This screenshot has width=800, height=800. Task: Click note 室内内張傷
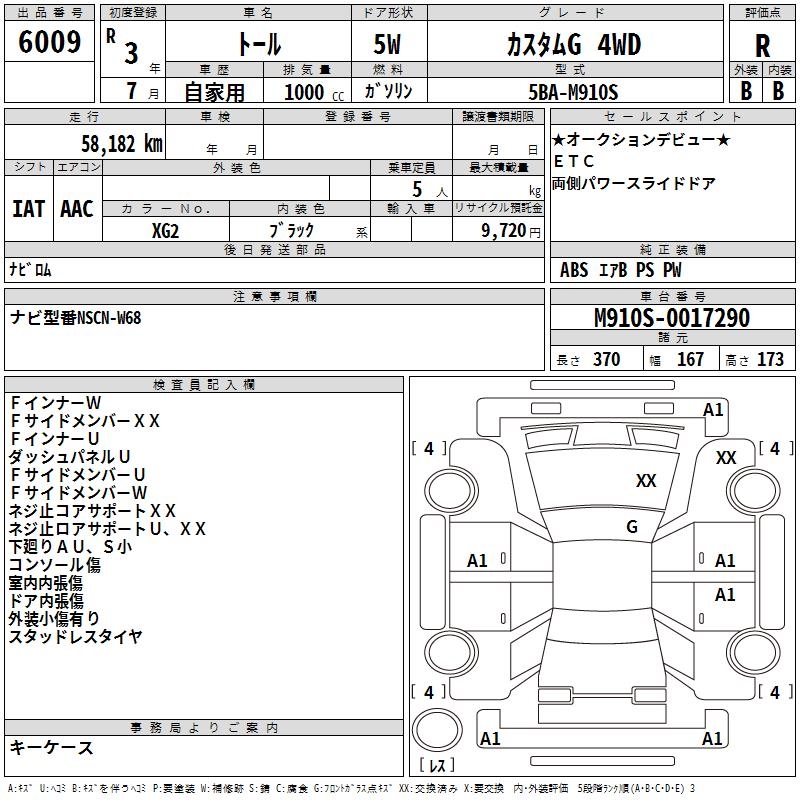pyautogui.click(x=46, y=582)
